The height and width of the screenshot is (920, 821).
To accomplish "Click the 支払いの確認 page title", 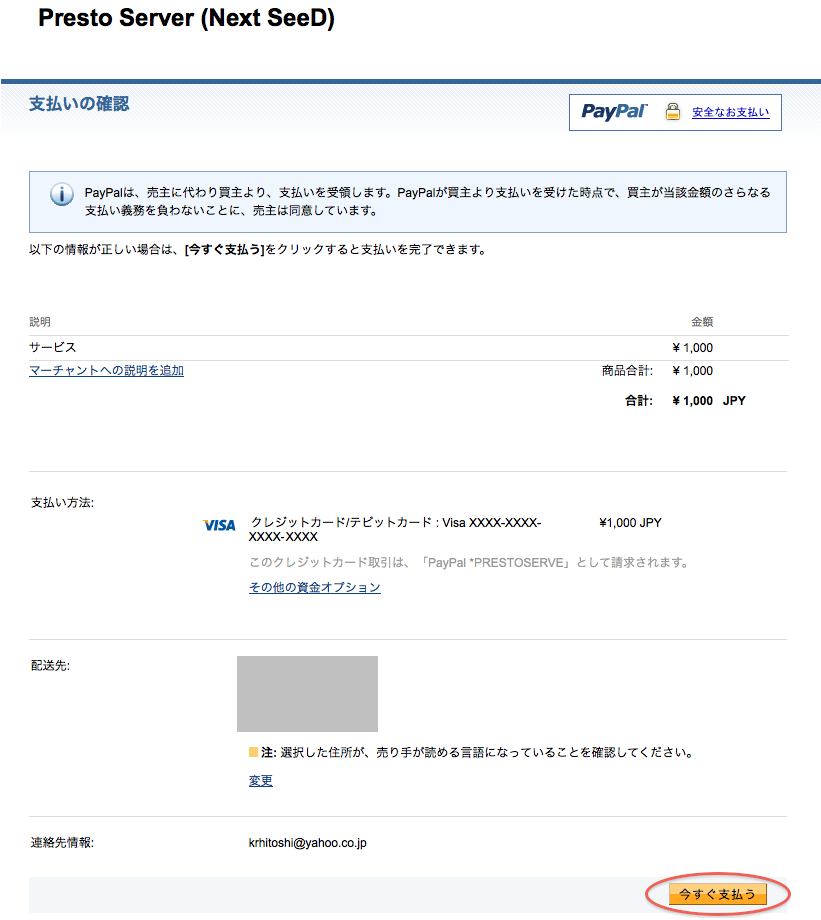I will coord(79,104).
